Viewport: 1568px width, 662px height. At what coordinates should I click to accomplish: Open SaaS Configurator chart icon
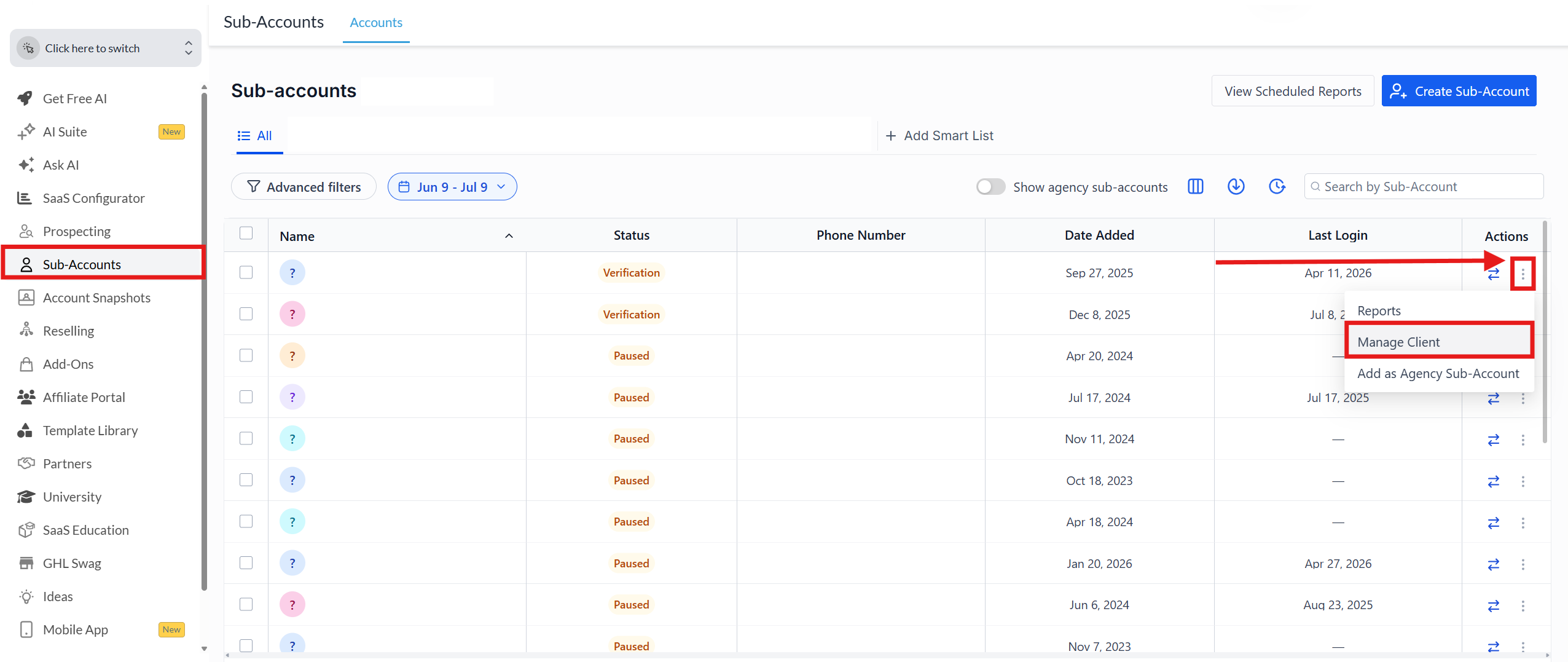coord(25,198)
